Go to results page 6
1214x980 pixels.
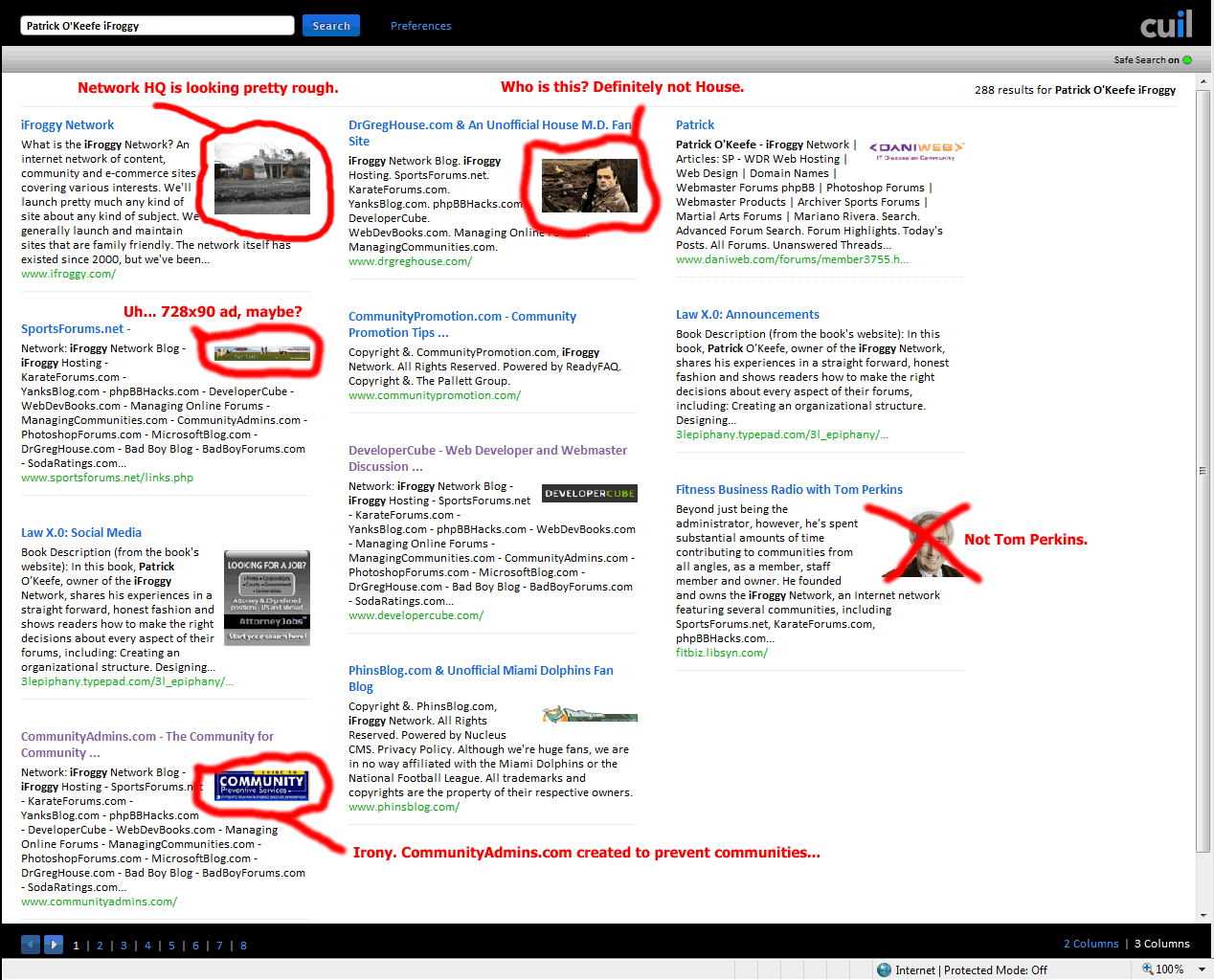195,946
